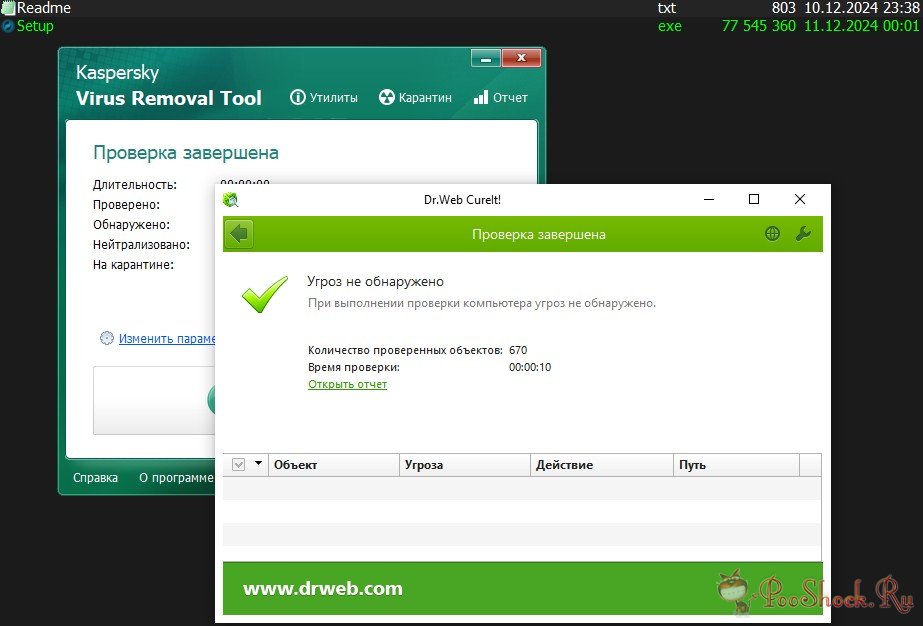Click Setup date 11.12.2024 00:01
The image size is (923, 626).
(861, 26)
